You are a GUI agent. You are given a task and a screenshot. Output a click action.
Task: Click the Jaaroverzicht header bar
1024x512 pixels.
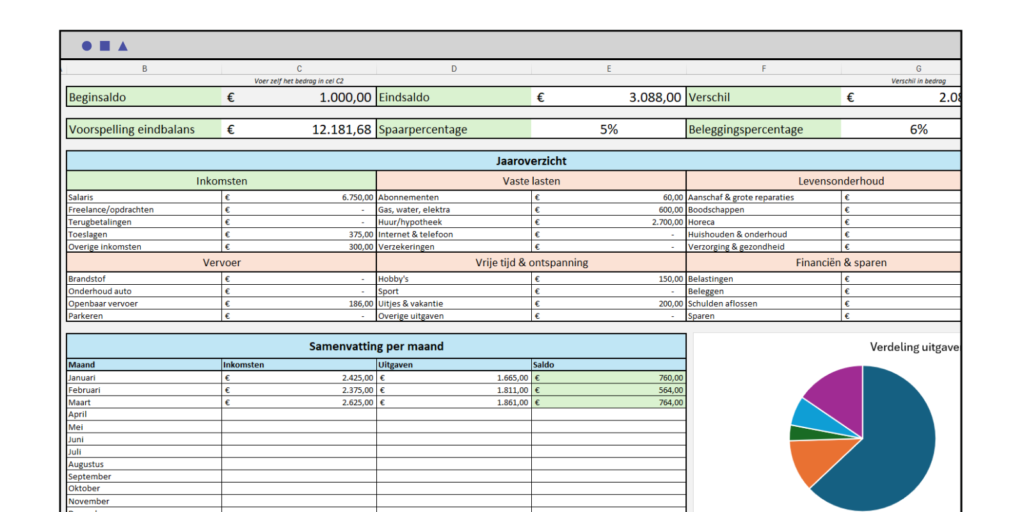point(514,161)
